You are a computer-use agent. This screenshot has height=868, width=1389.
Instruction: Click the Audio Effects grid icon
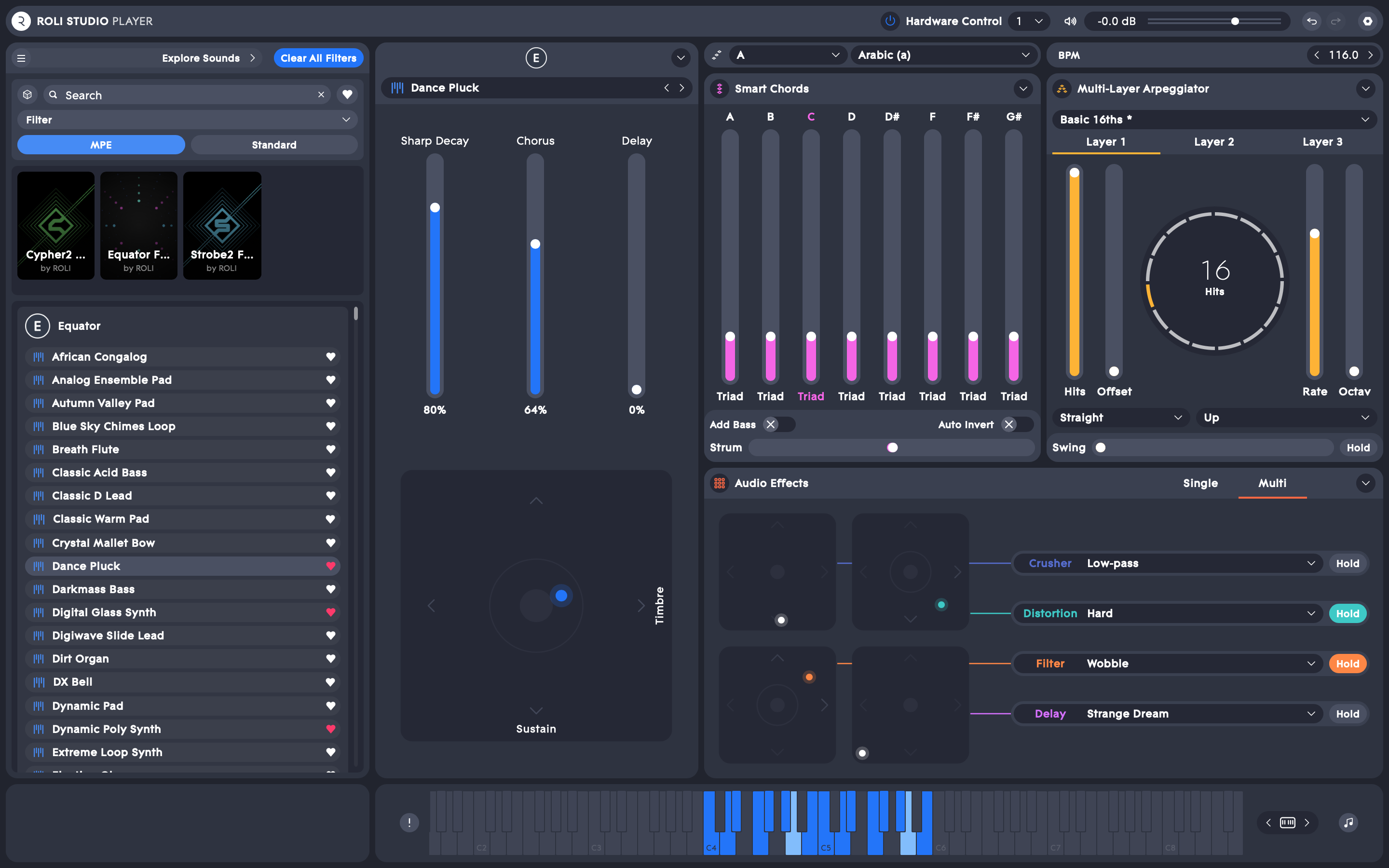pyautogui.click(x=719, y=483)
